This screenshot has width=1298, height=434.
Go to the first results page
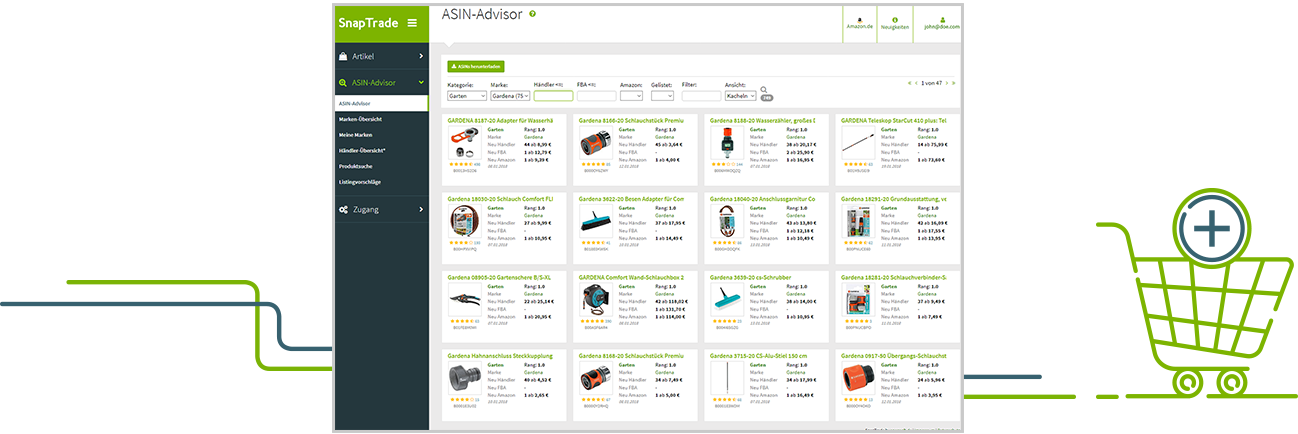(909, 83)
